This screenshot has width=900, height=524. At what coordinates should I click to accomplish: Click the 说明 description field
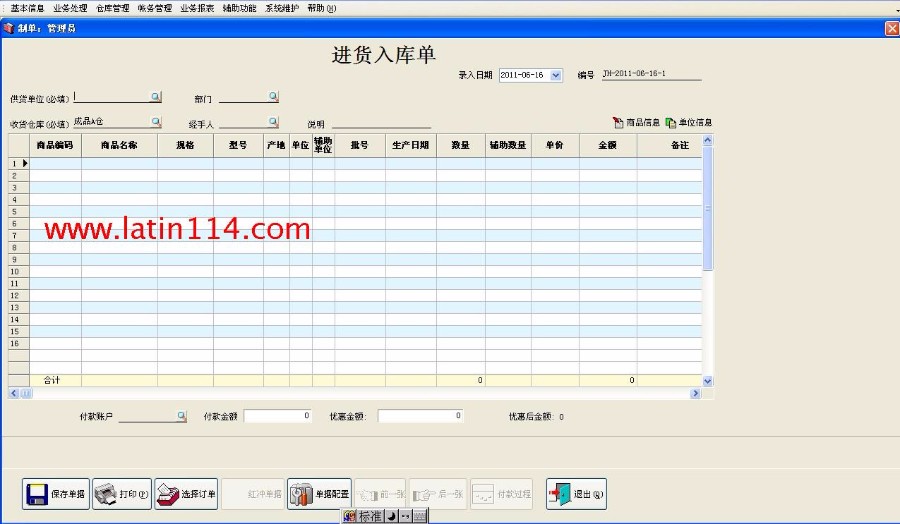click(381, 123)
